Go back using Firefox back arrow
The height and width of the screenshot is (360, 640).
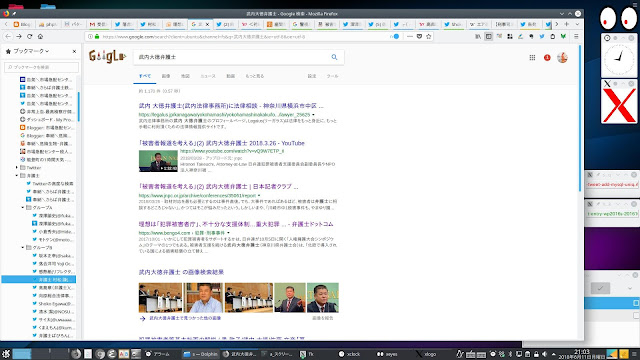point(8,36)
